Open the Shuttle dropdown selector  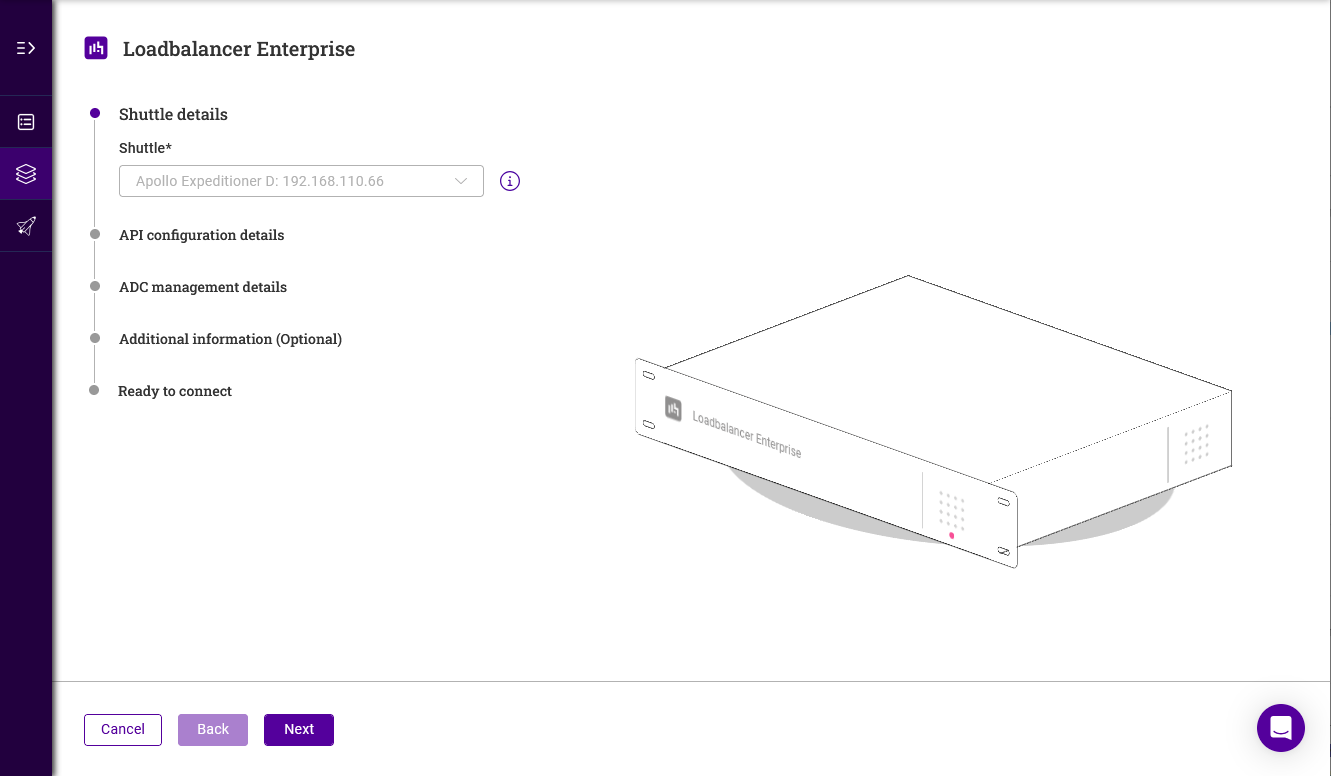(301, 181)
